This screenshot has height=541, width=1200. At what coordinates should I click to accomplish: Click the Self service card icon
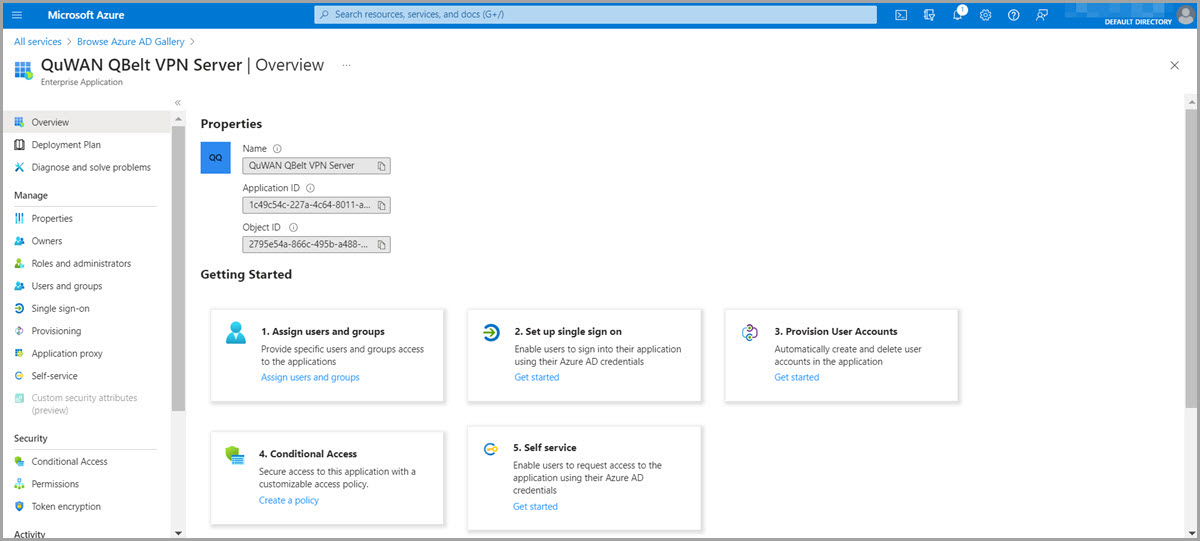[x=491, y=449]
